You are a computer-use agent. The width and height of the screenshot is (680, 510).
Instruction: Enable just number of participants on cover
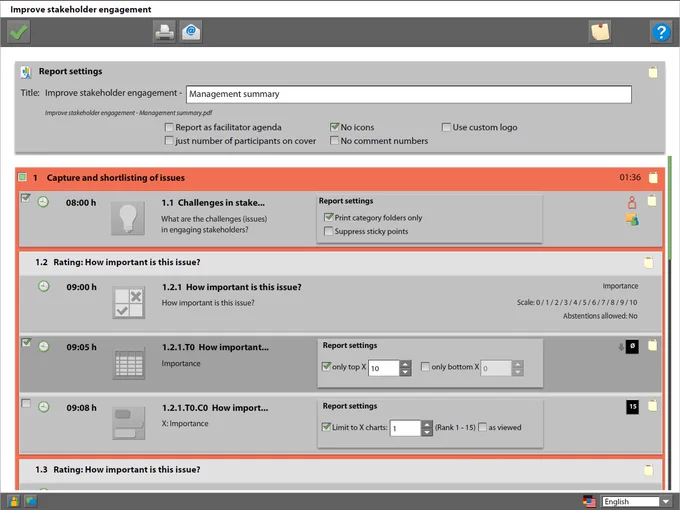pos(169,141)
